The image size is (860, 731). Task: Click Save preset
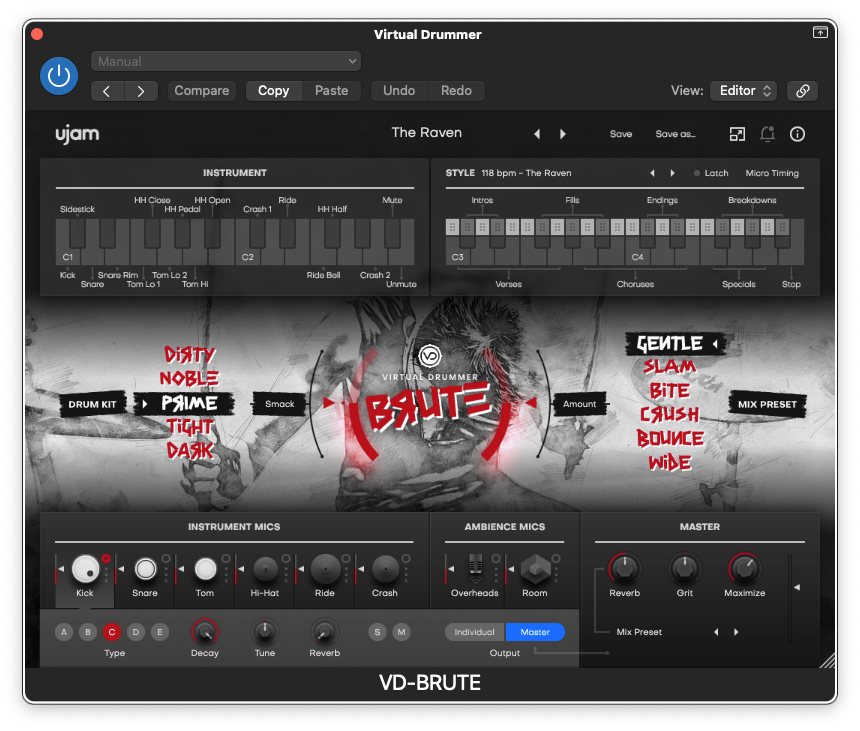tap(621, 134)
